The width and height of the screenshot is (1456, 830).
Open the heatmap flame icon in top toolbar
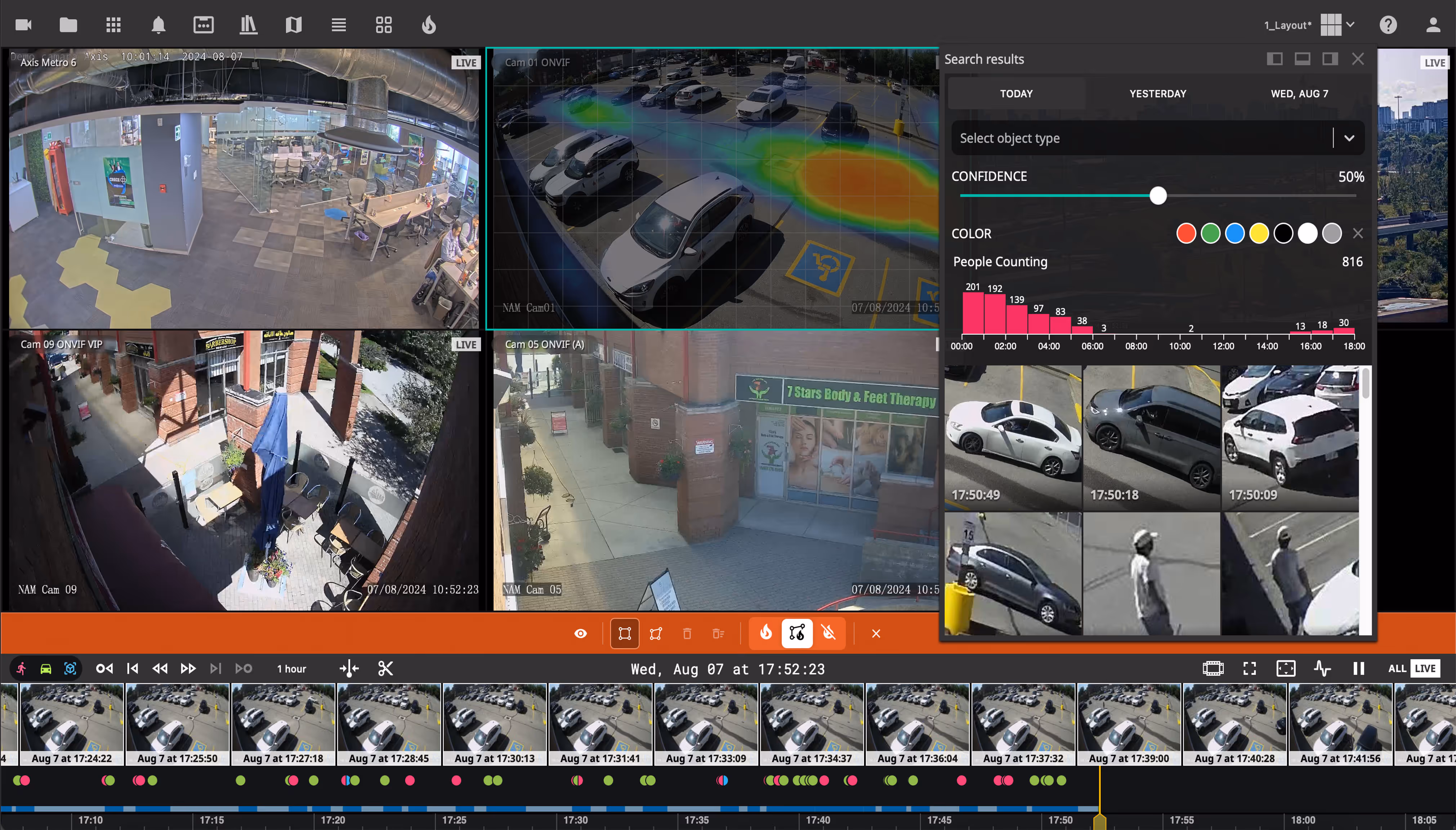click(429, 25)
